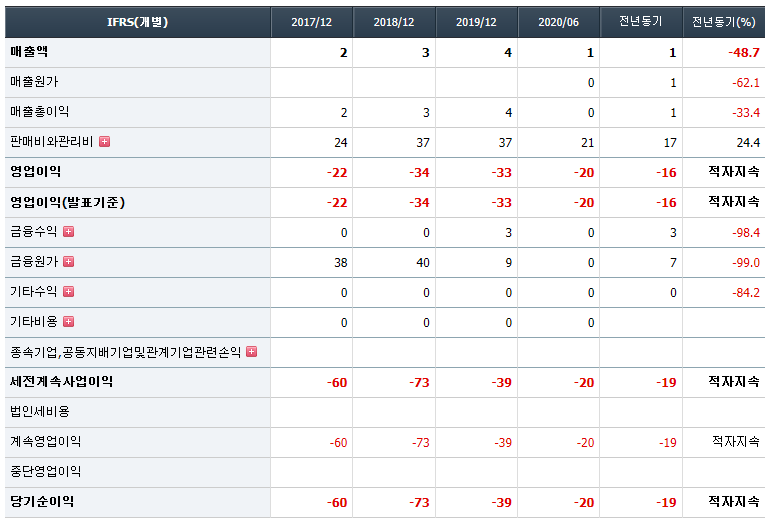Select the 매출원가 row label
This screenshot has width=775, height=524.
(x=34, y=82)
